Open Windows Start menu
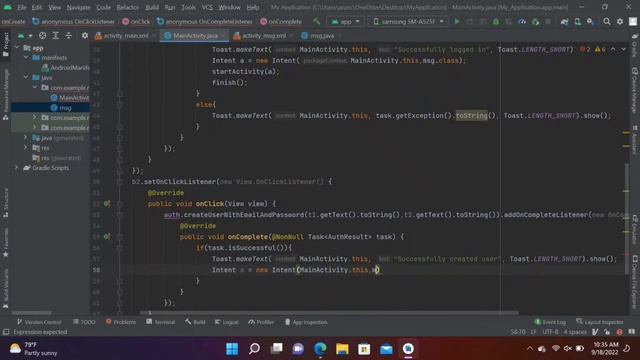 (x=232, y=349)
